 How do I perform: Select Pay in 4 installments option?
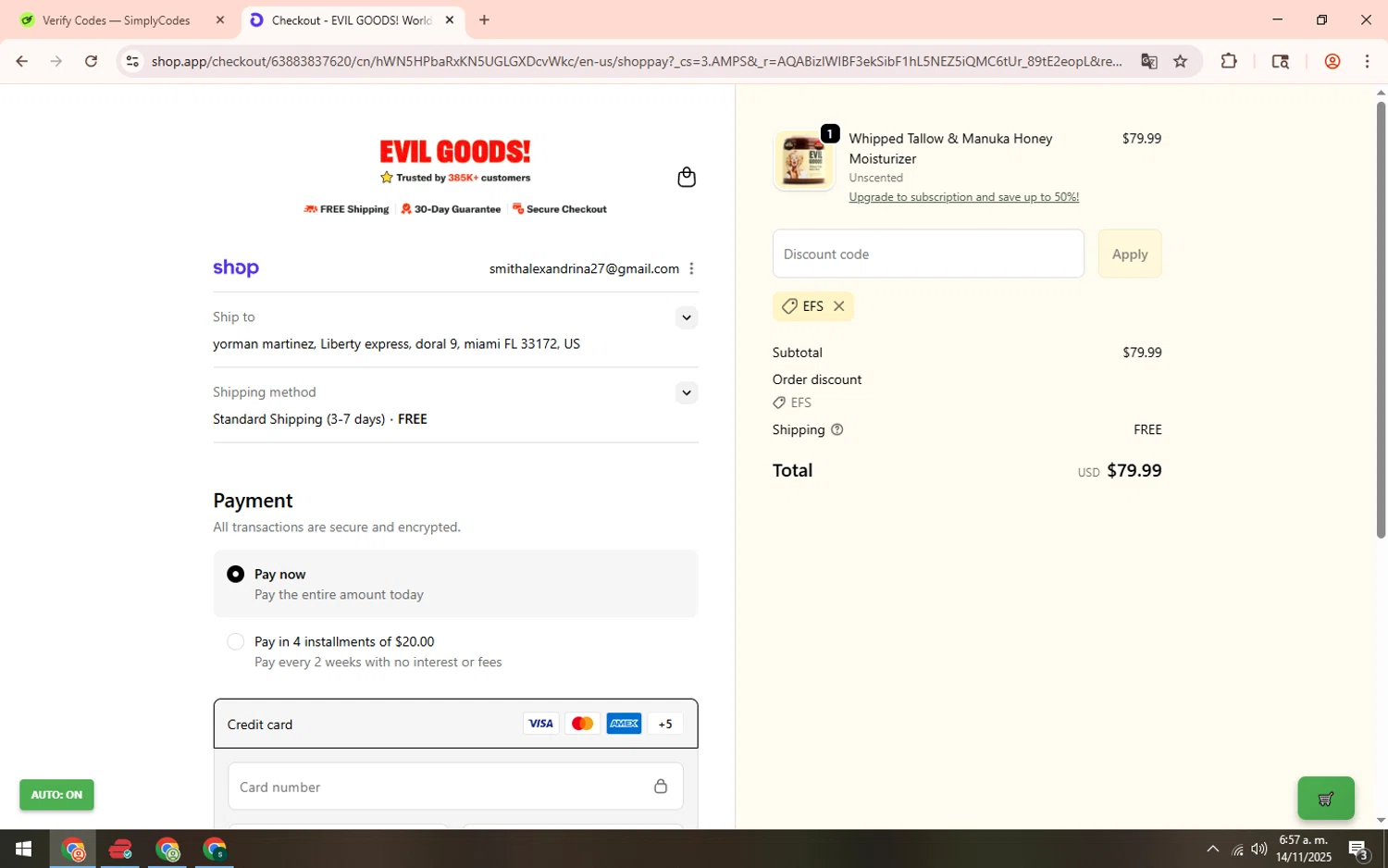pos(236,641)
